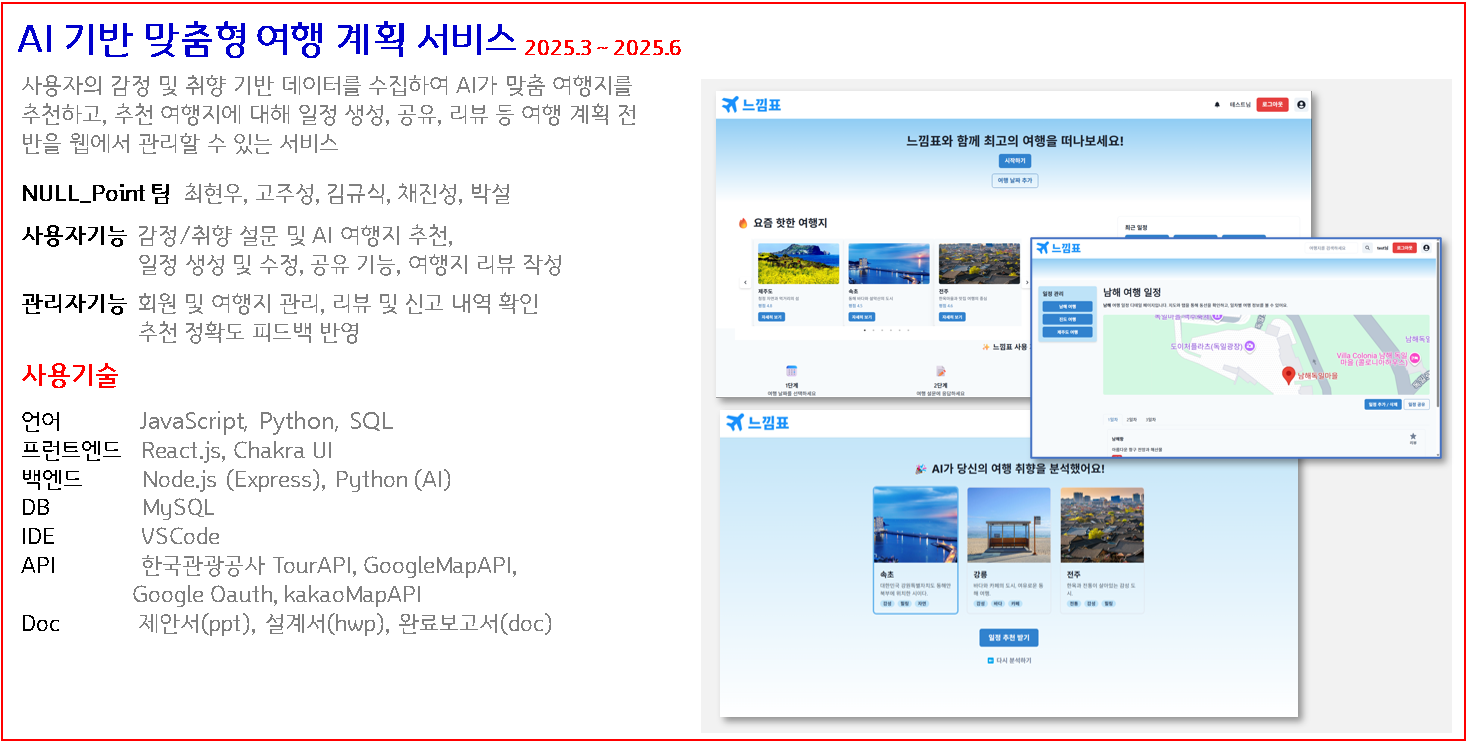Click 자세히 보기 under the carousel's 전주 card
This screenshot has width=1468, height=744.
coord(954,317)
